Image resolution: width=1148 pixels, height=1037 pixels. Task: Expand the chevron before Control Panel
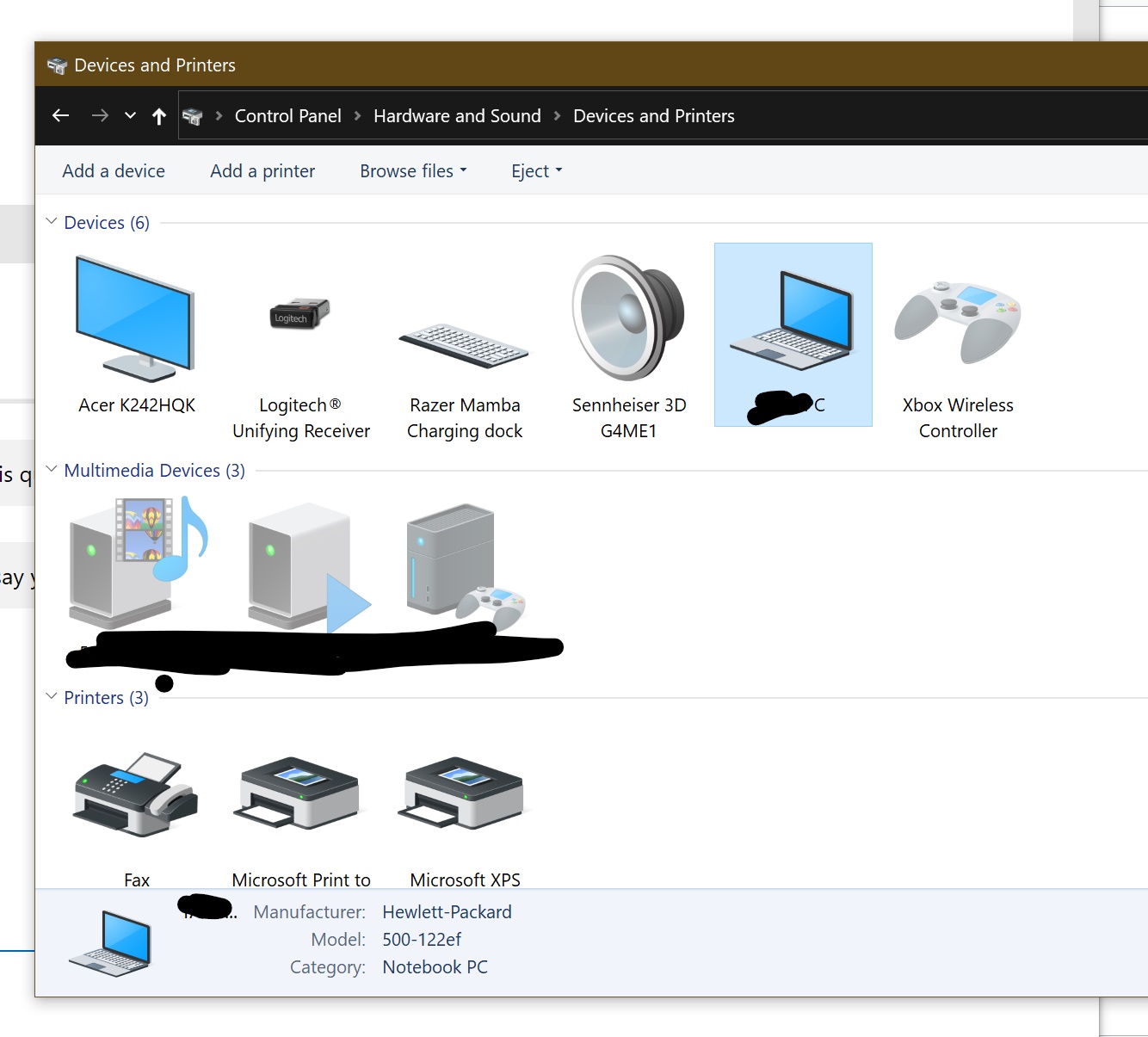[219, 116]
